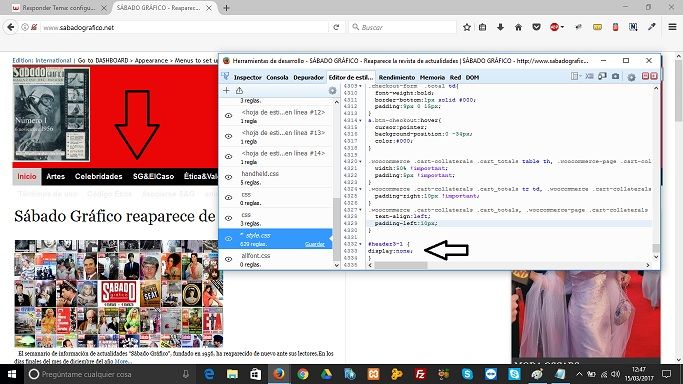Open Google Drive from the taskbar
This screenshot has width=683, height=384.
pos(326,374)
